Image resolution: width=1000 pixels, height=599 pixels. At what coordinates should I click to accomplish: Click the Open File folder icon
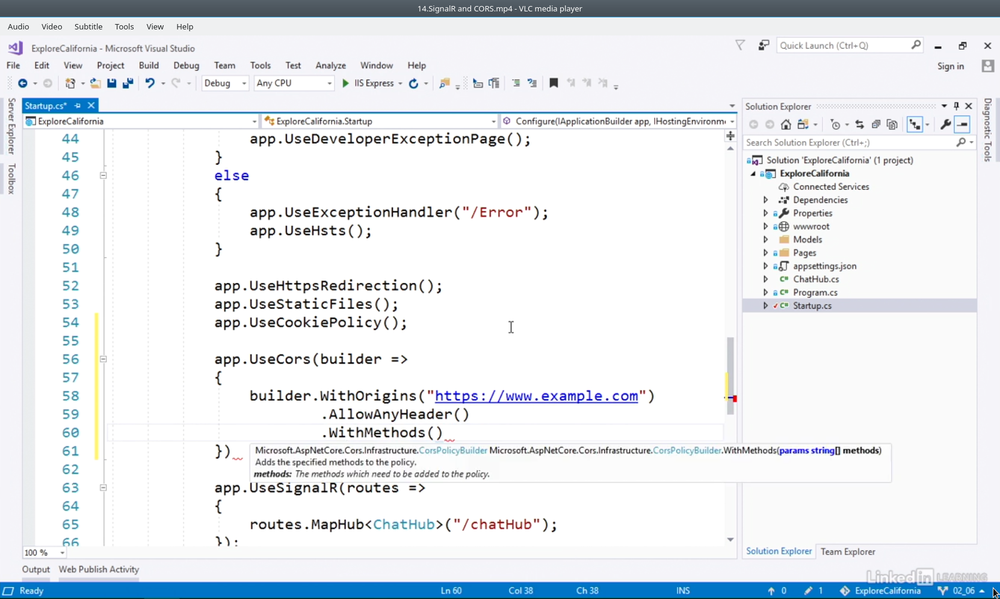[x=95, y=83]
